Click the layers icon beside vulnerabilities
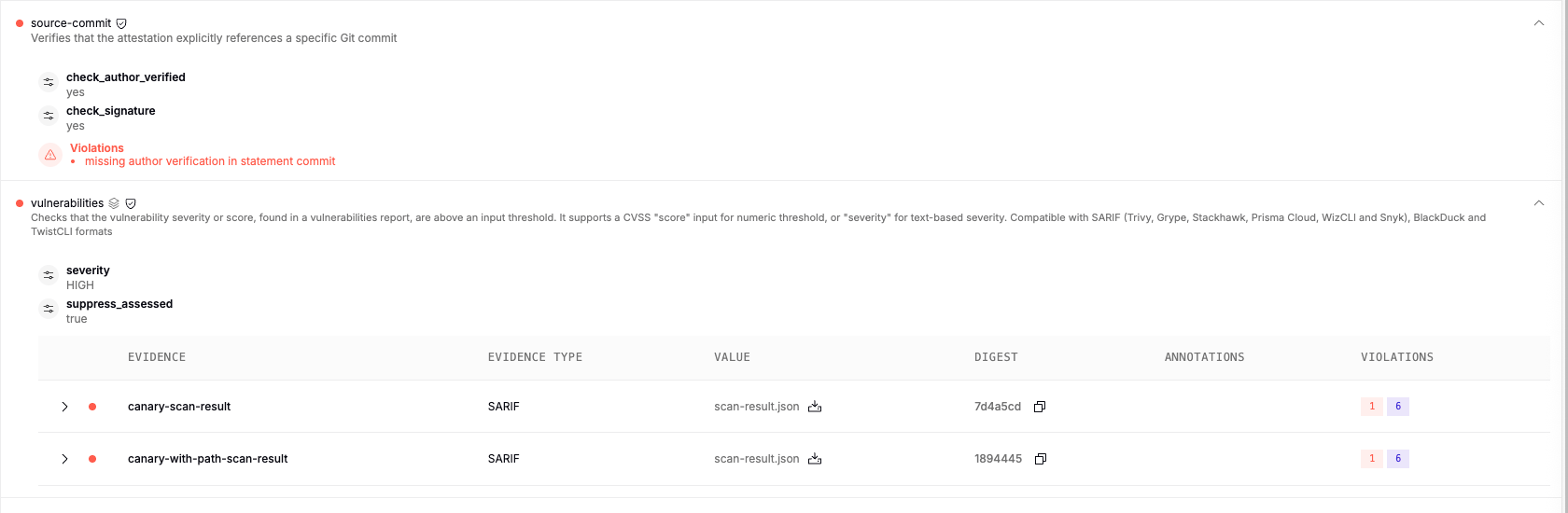Viewport: 1568px width, 513px height. tap(114, 203)
